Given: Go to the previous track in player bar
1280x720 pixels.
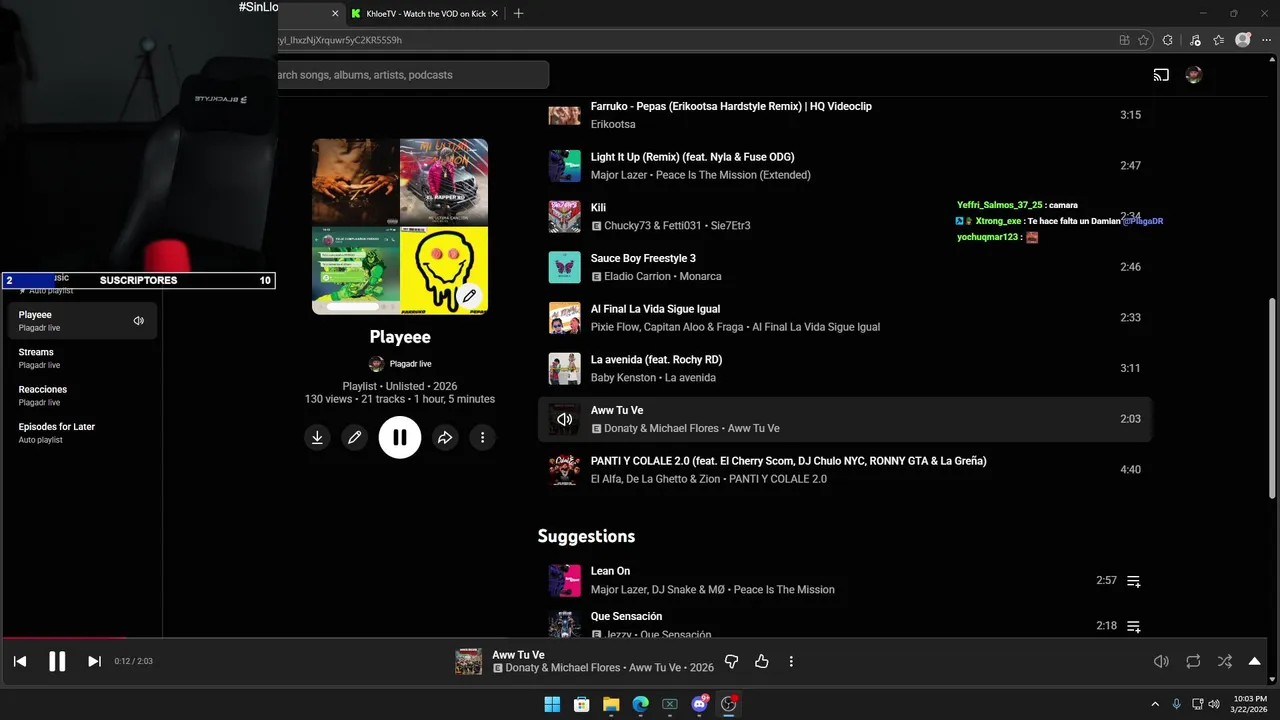Looking at the screenshot, I should (19, 661).
